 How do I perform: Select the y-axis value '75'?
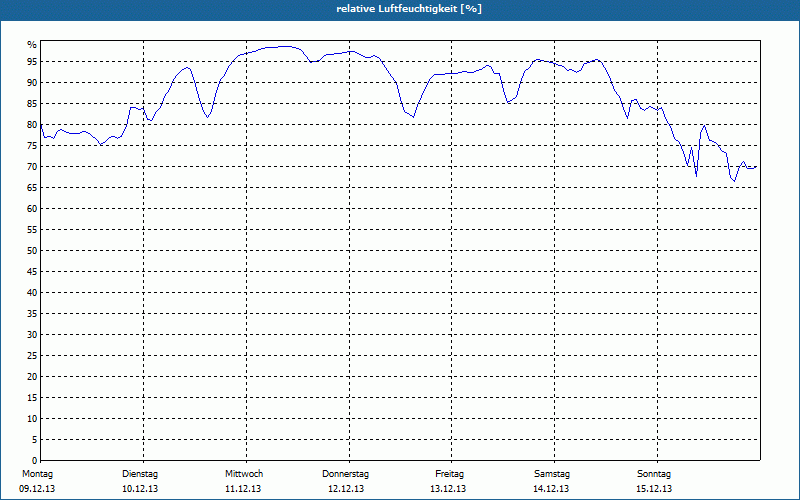point(32,145)
